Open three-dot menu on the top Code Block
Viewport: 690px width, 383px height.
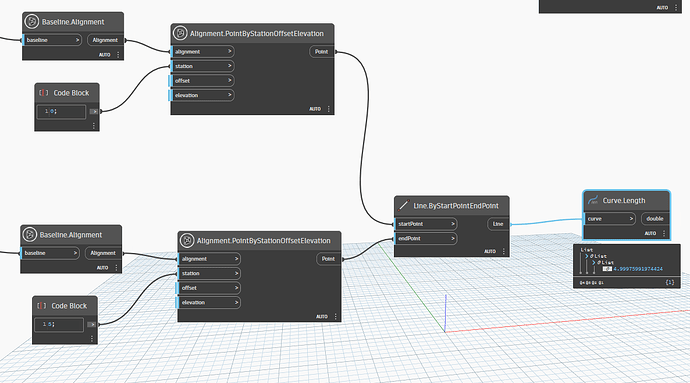coord(94,125)
